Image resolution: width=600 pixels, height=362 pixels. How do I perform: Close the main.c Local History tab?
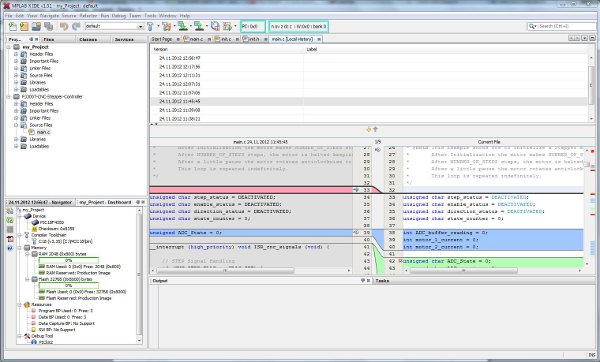(319, 39)
